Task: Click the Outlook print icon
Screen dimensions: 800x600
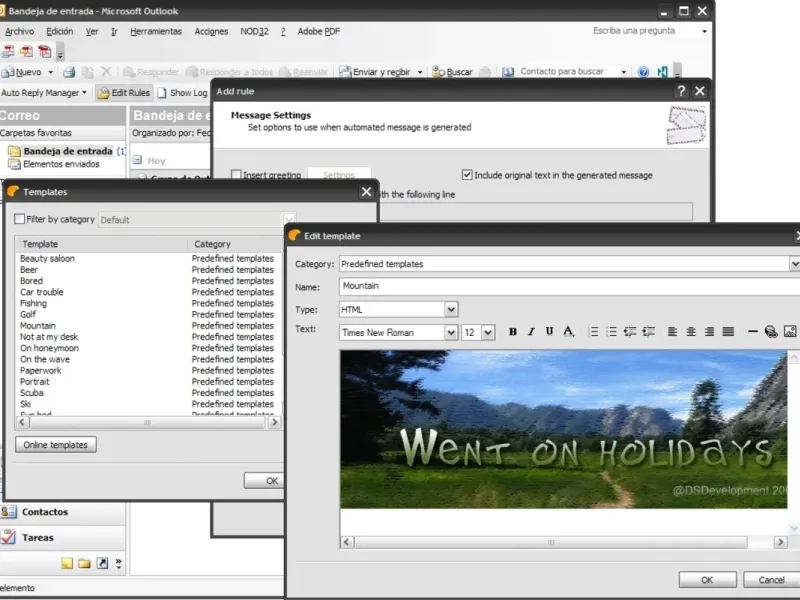Action: [x=69, y=72]
